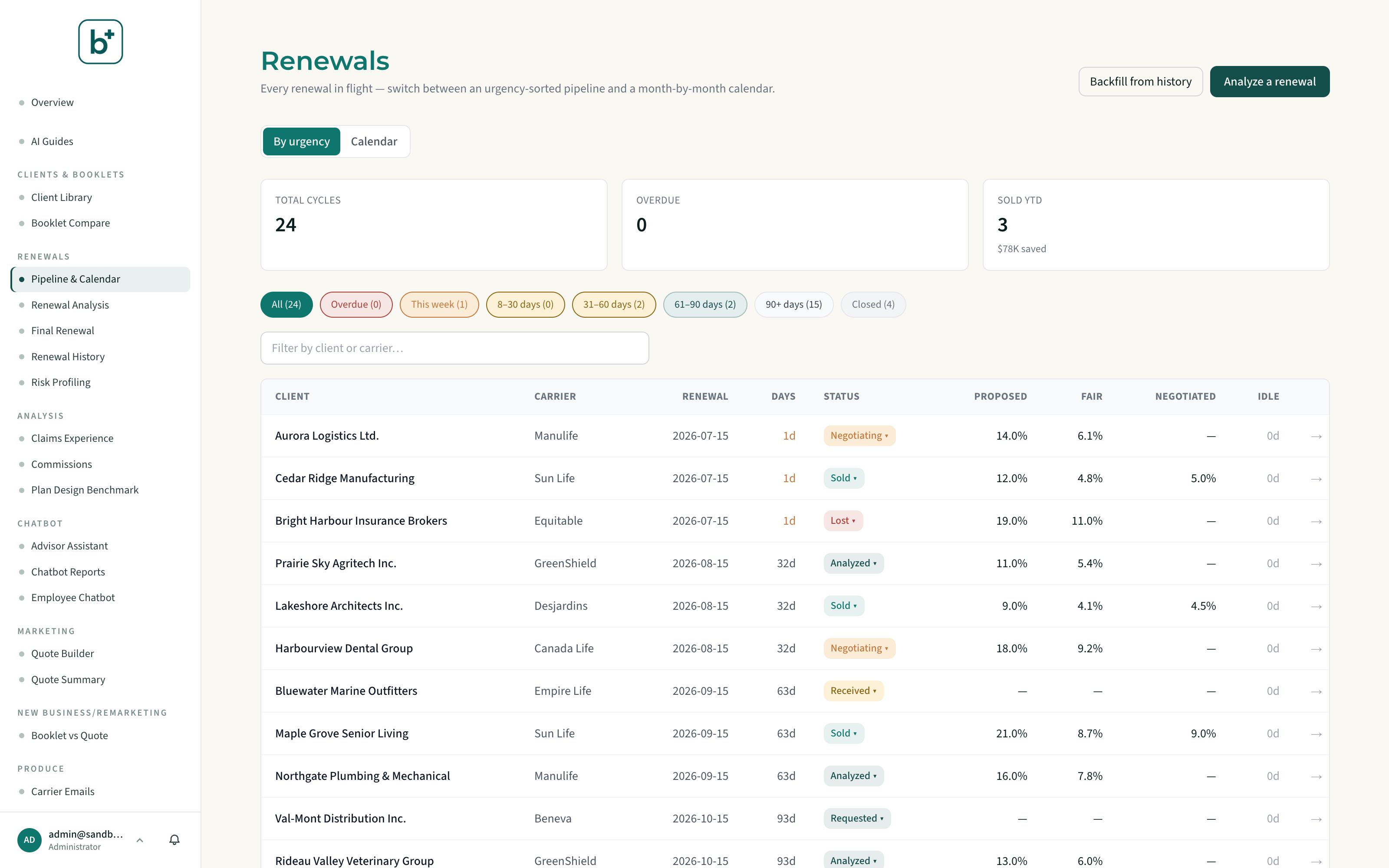Open the notifications bell
Screen dimensions: 1389x868
click(174, 840)
